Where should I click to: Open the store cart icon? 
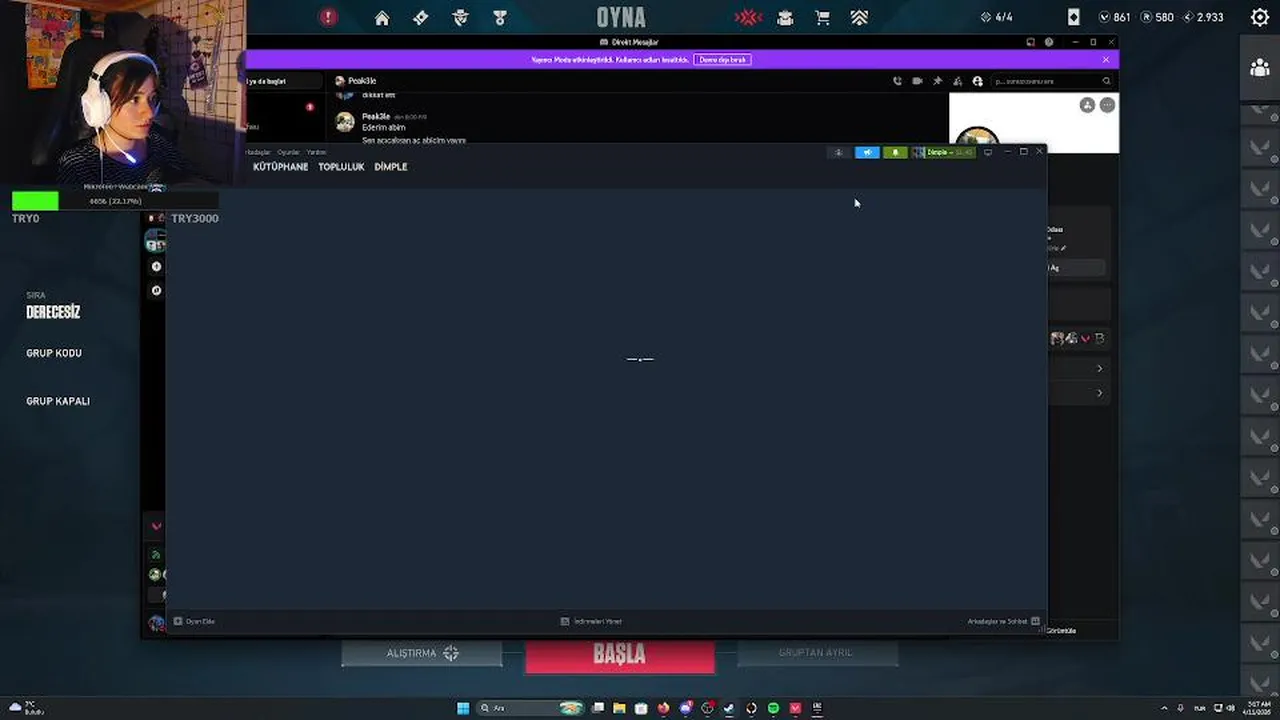822,17
